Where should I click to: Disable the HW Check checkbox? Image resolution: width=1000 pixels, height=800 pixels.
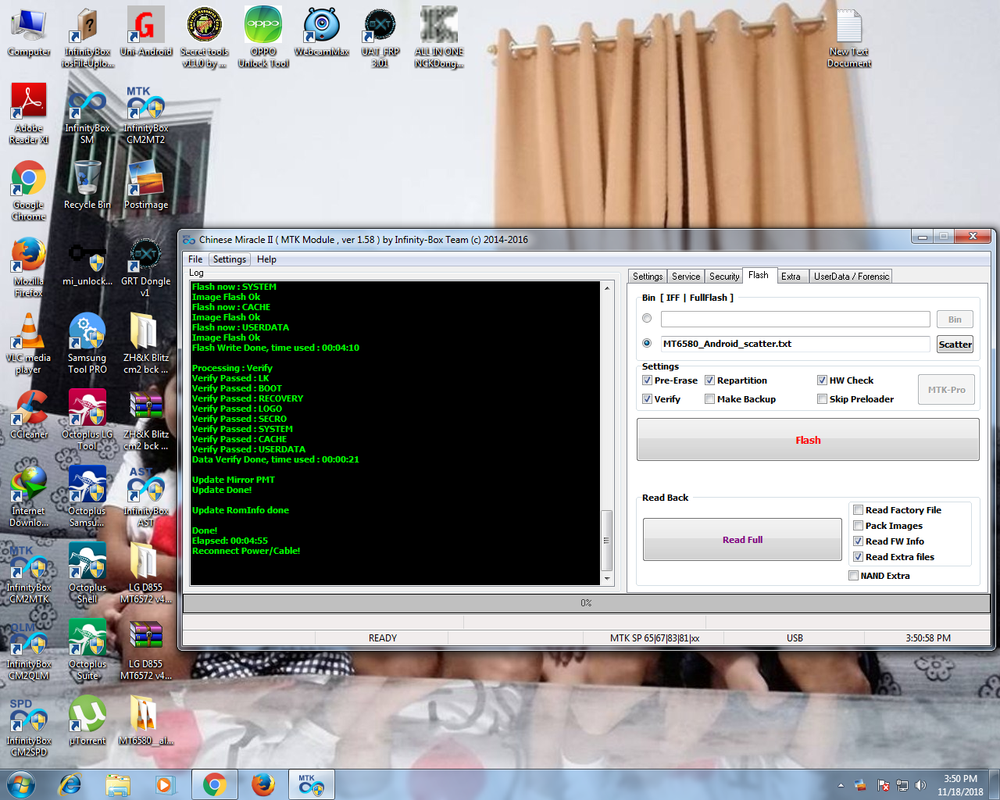845,380
